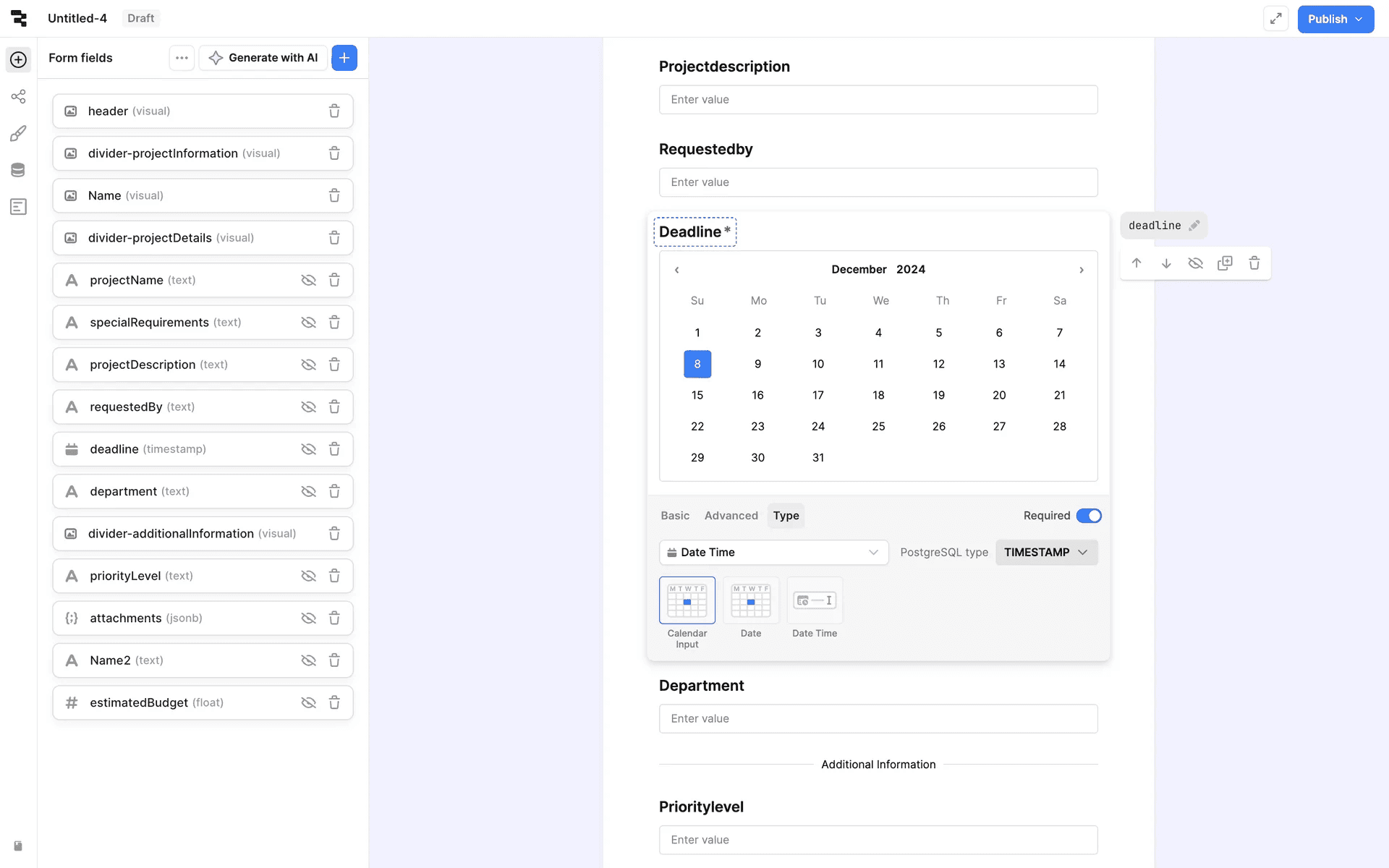Expand preview with fullscreen arrows icon
Image resolution: width=1389 pixels, height=868 pixels.
1276,19
